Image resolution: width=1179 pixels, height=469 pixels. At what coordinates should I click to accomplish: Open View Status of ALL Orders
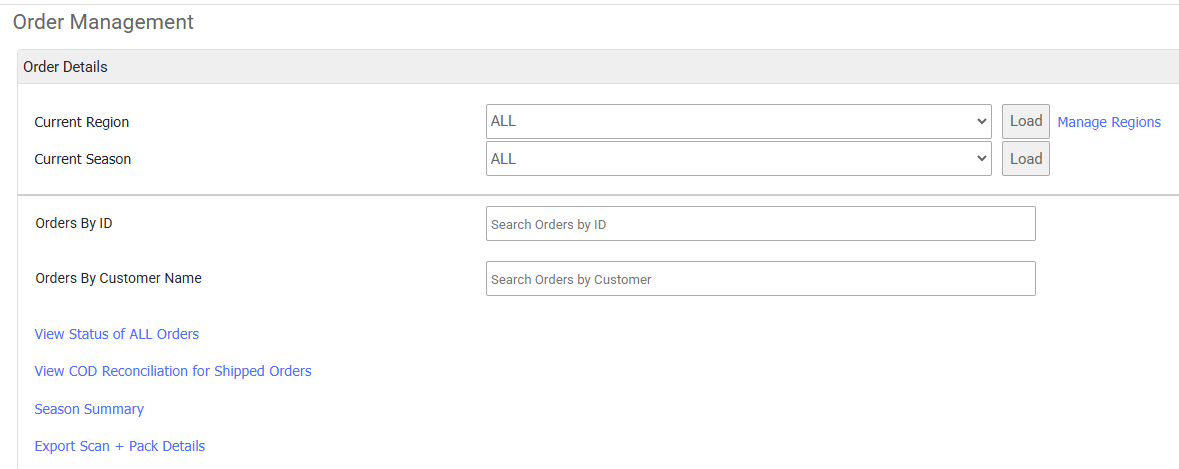(117, 334)
